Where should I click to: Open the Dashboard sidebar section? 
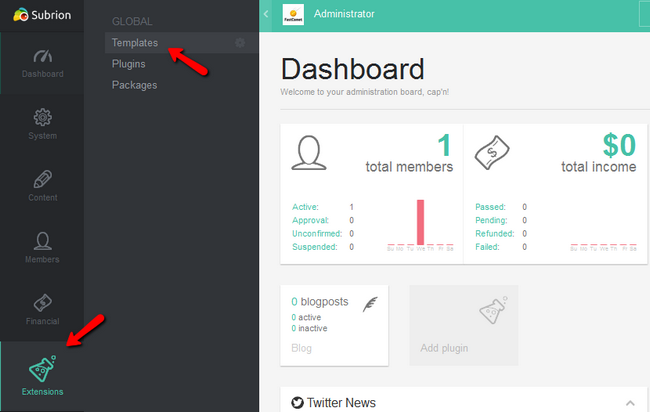(x=42, y=62)
